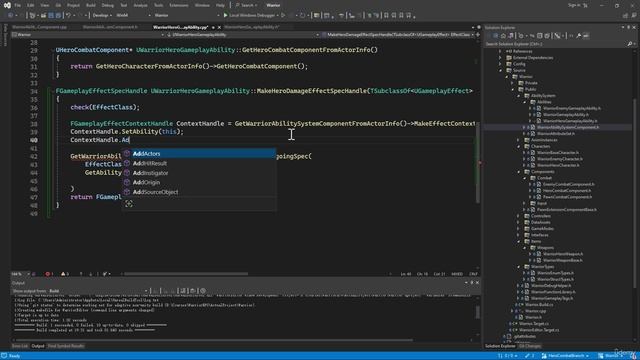Click Solution Explorer Collapse All icon

pyautogui.click(x=540, y=36)
